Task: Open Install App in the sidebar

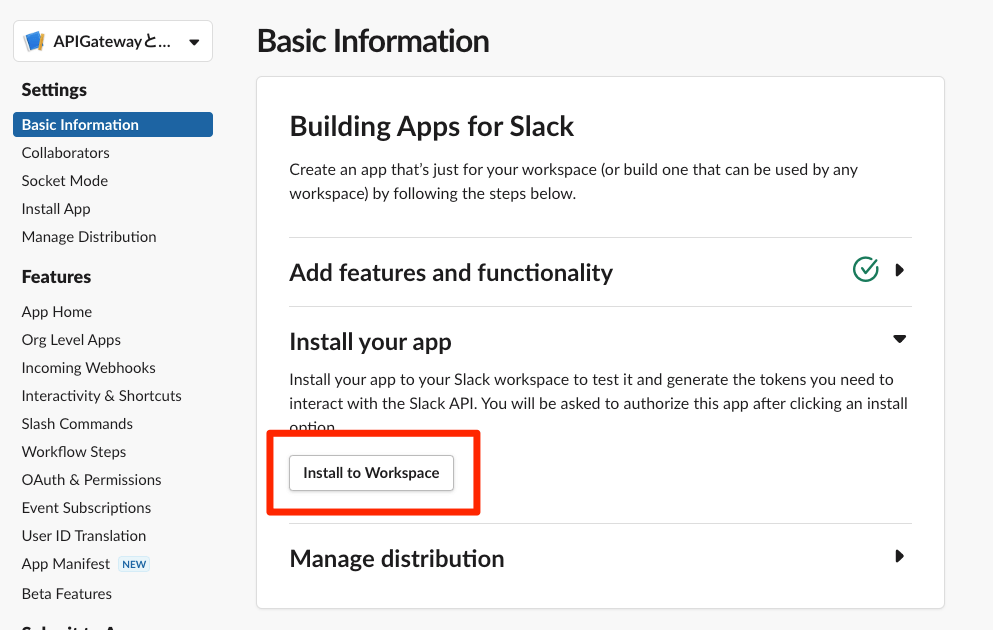Action: pyautogui.click(x=56, y=209)
